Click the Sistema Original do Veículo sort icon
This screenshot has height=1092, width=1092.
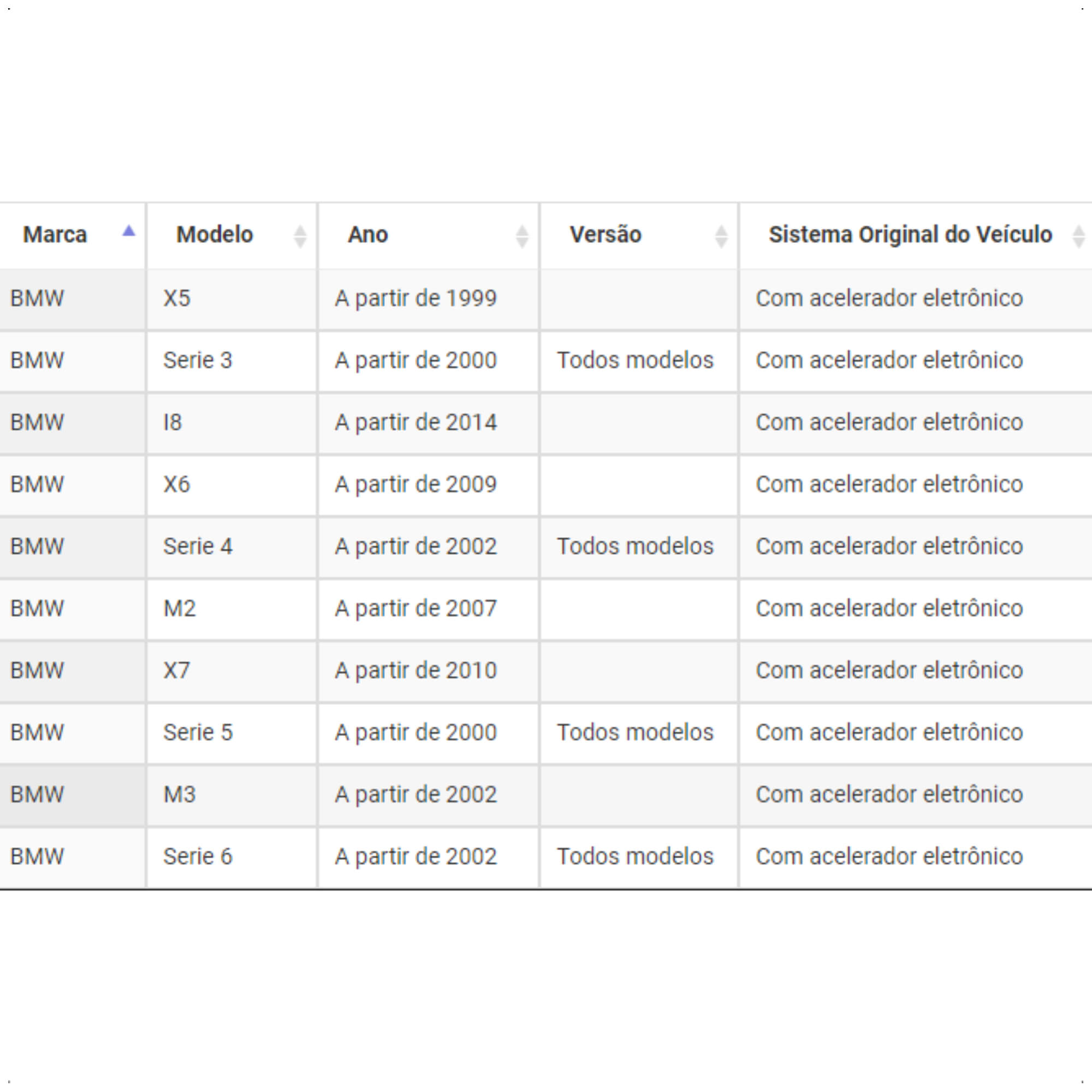1078,236
